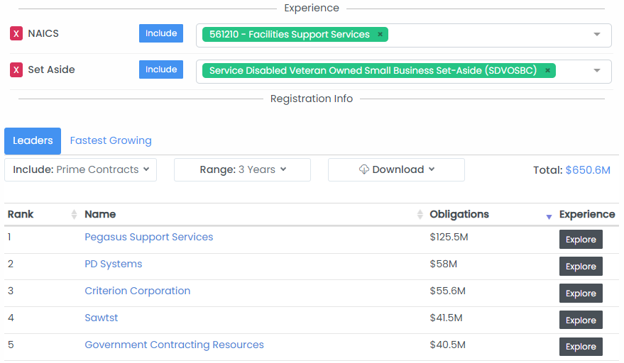The width and height of the screenshot is (624, 363).
Task: Remove the SDVOSBC set-aside tag
Action: click(548, 70)
